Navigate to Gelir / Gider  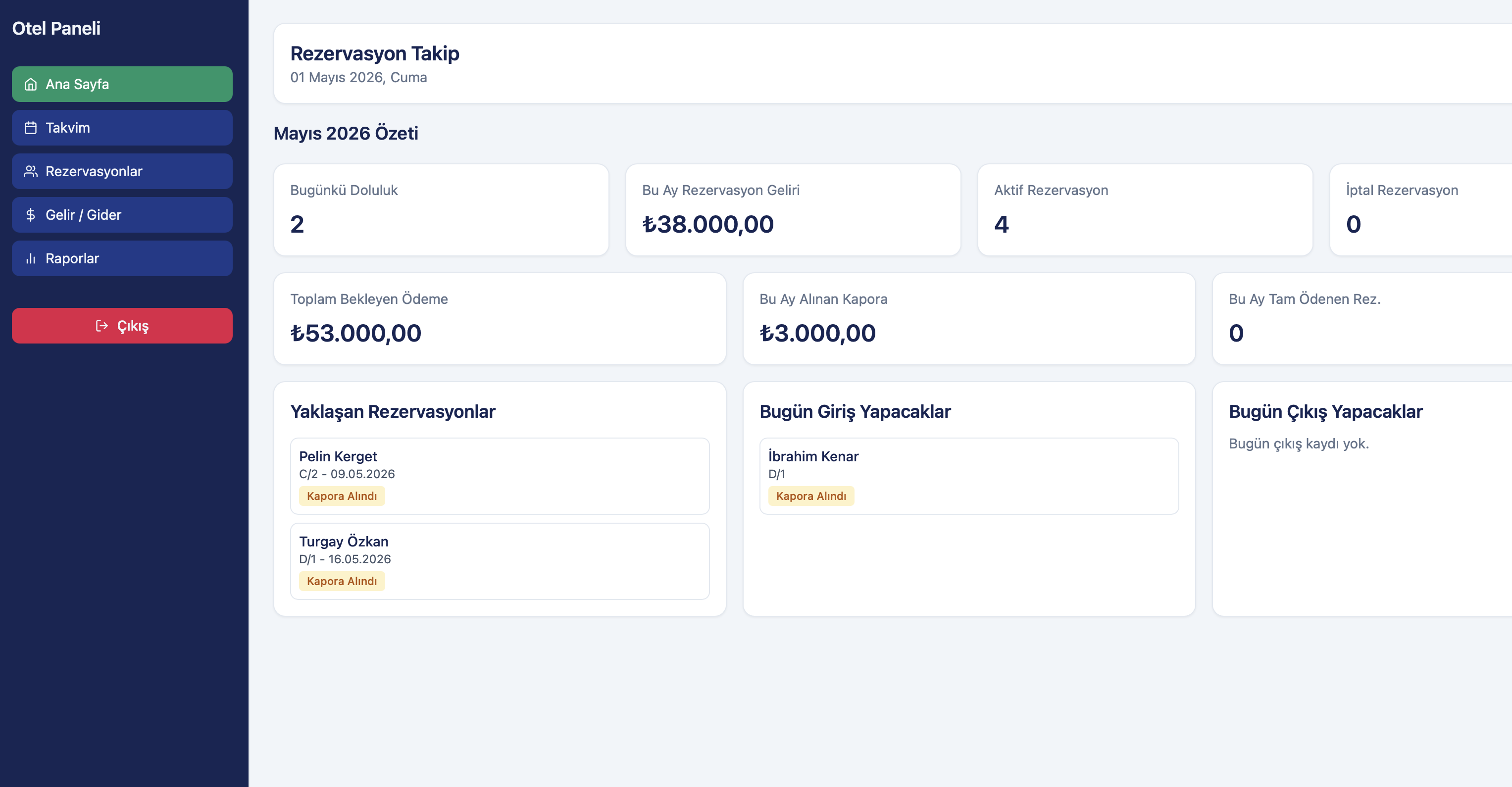122,214
